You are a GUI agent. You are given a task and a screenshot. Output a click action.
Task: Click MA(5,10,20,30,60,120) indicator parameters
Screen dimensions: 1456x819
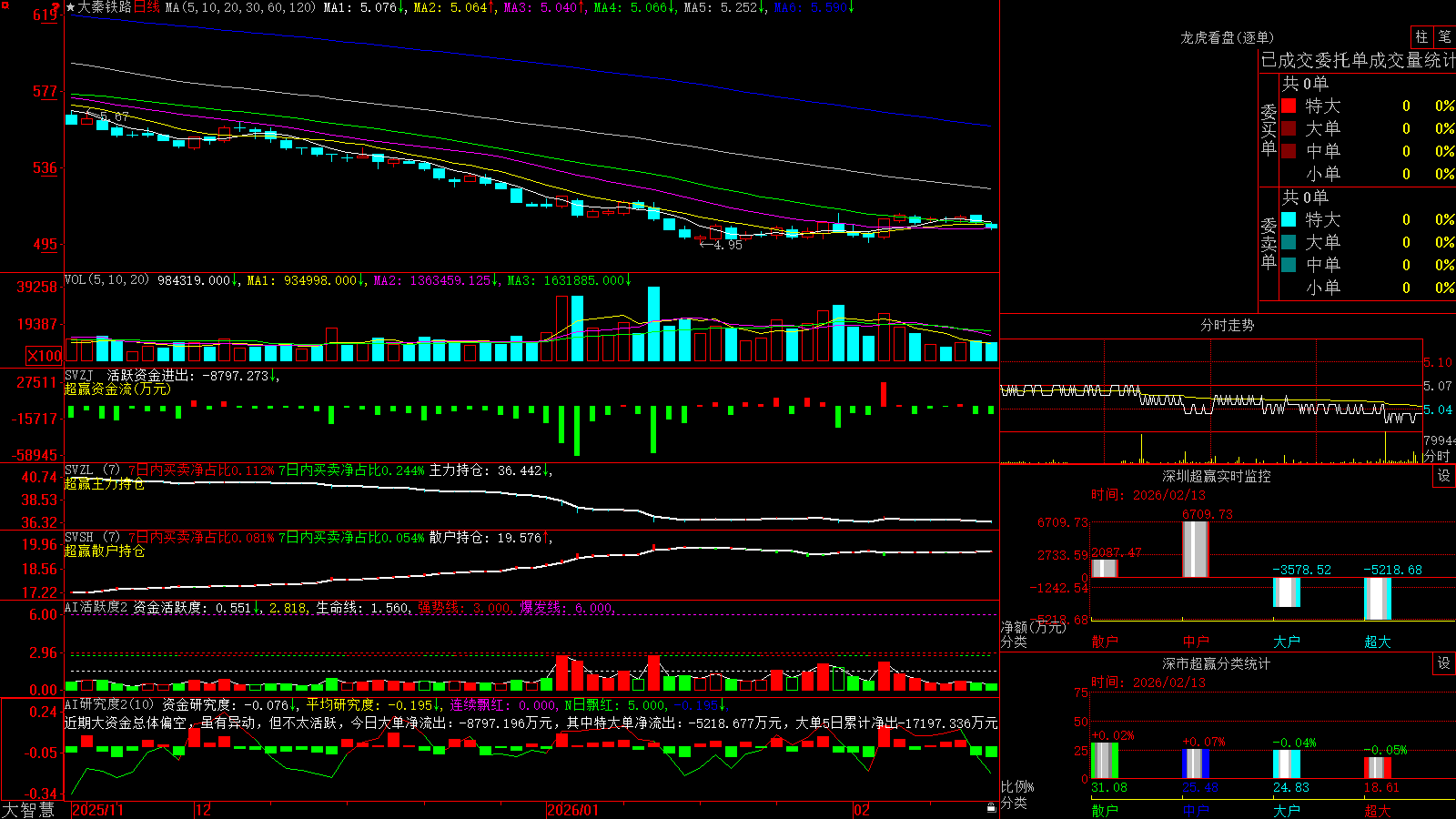pos(240,7)
